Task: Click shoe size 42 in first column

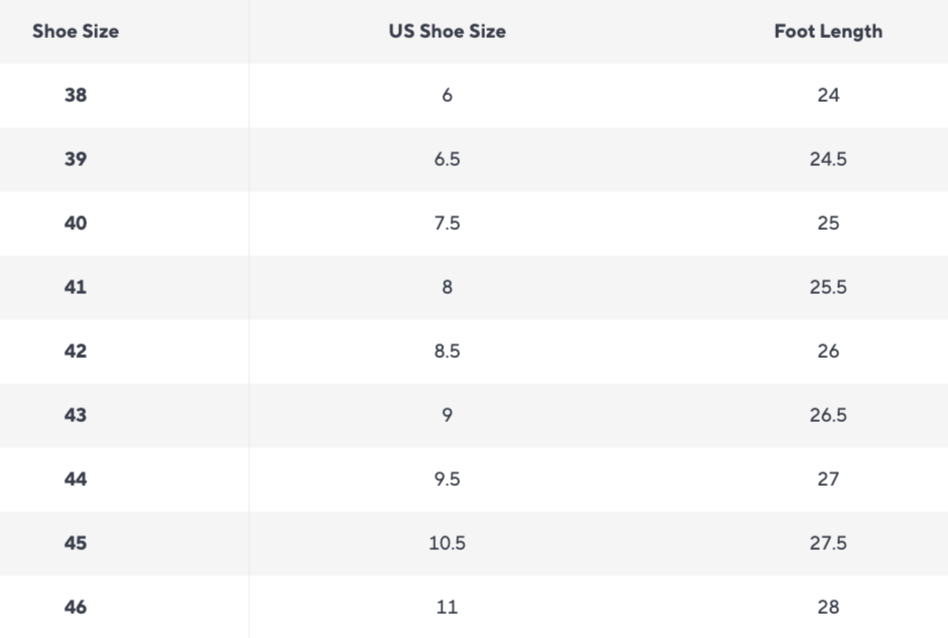Action: click(75, 351)
